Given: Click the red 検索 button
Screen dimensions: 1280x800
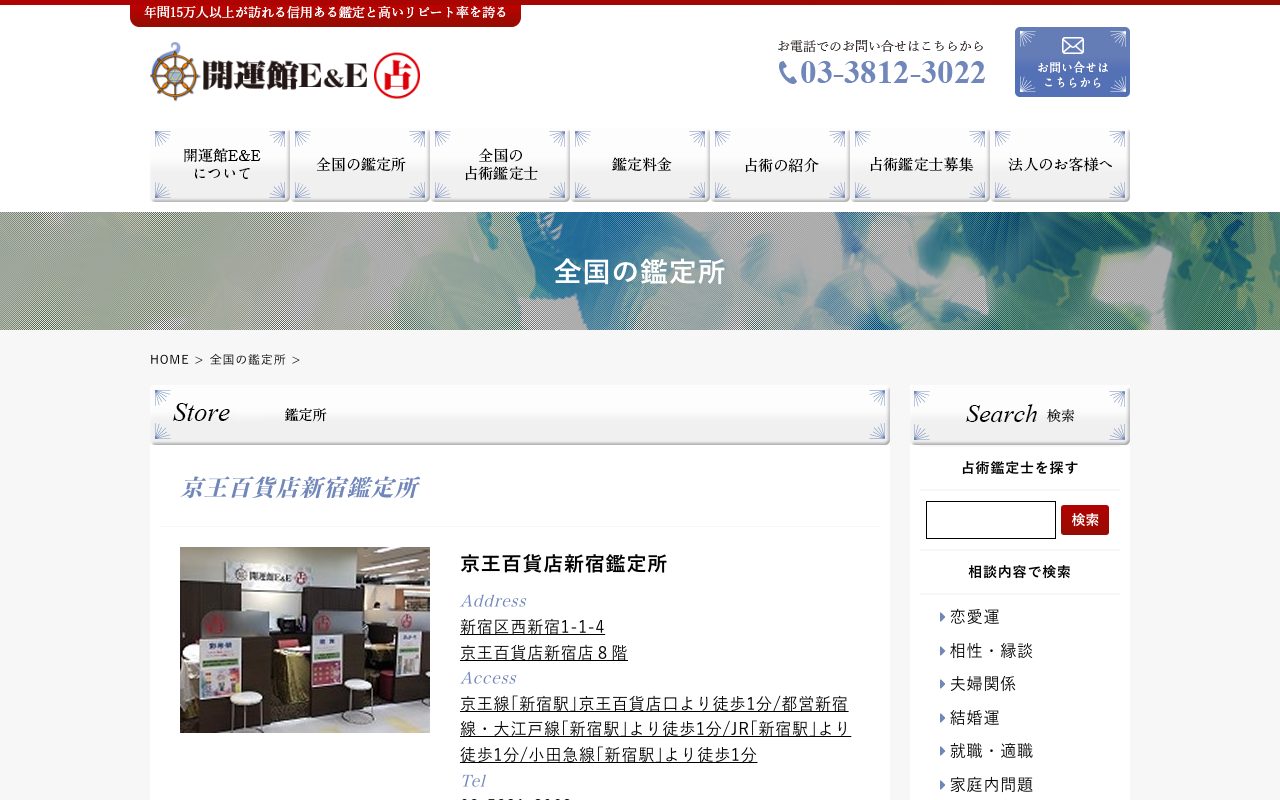Looking at the screenshot, I should click(1085, 520).
